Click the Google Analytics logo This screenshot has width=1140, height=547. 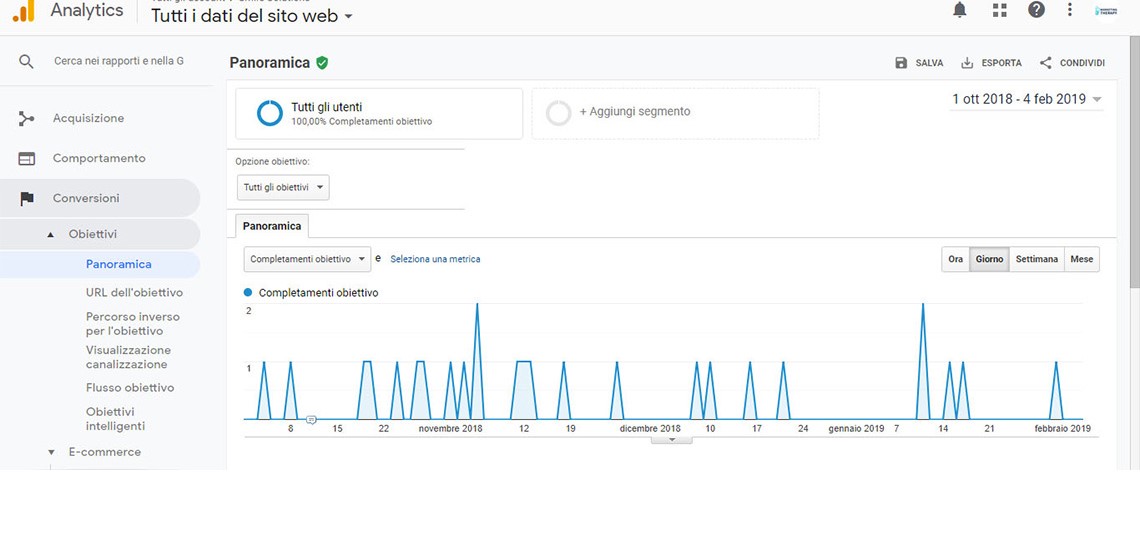(x=24, y=10)
